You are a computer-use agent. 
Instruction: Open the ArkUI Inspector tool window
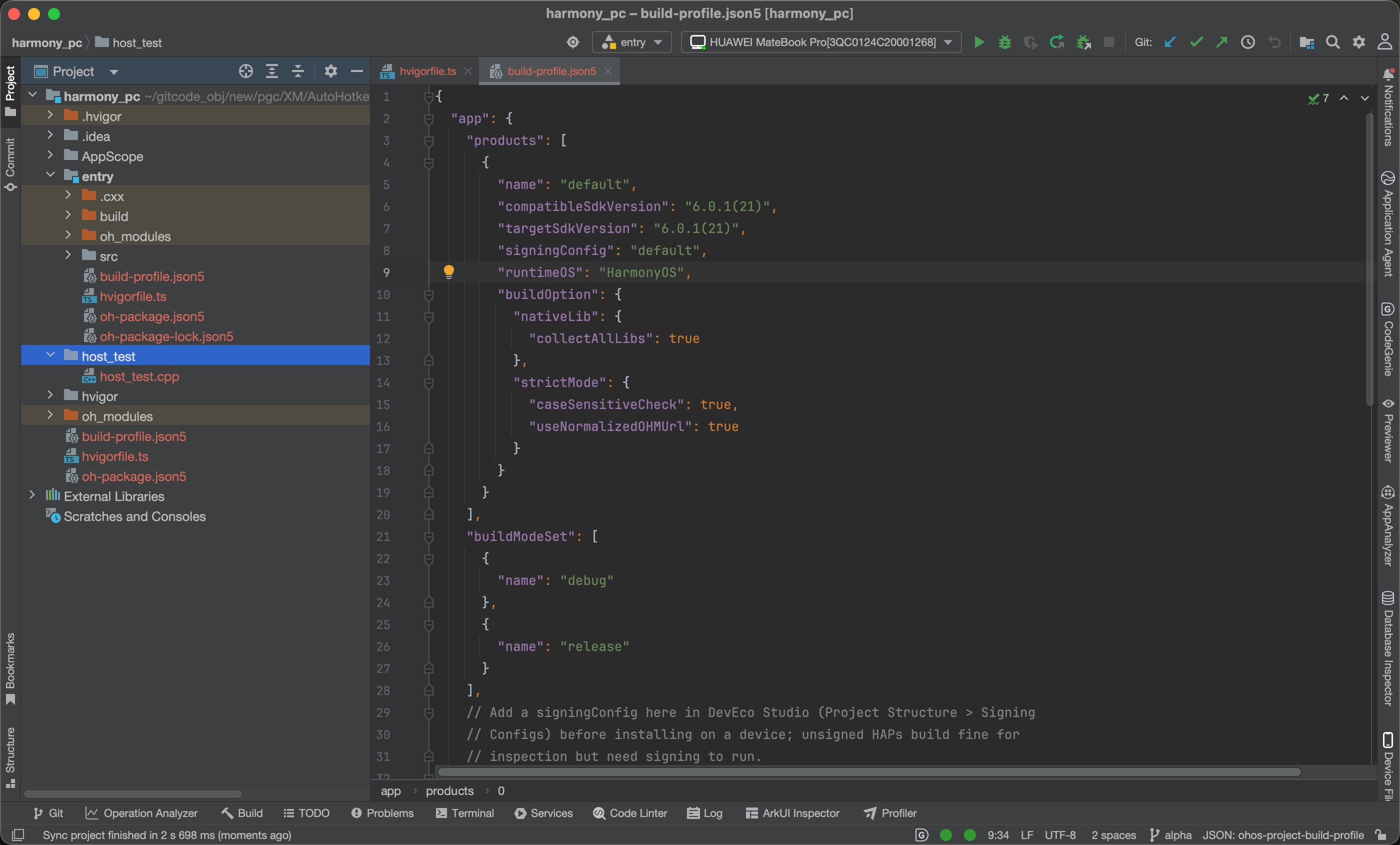pos(792,812)
